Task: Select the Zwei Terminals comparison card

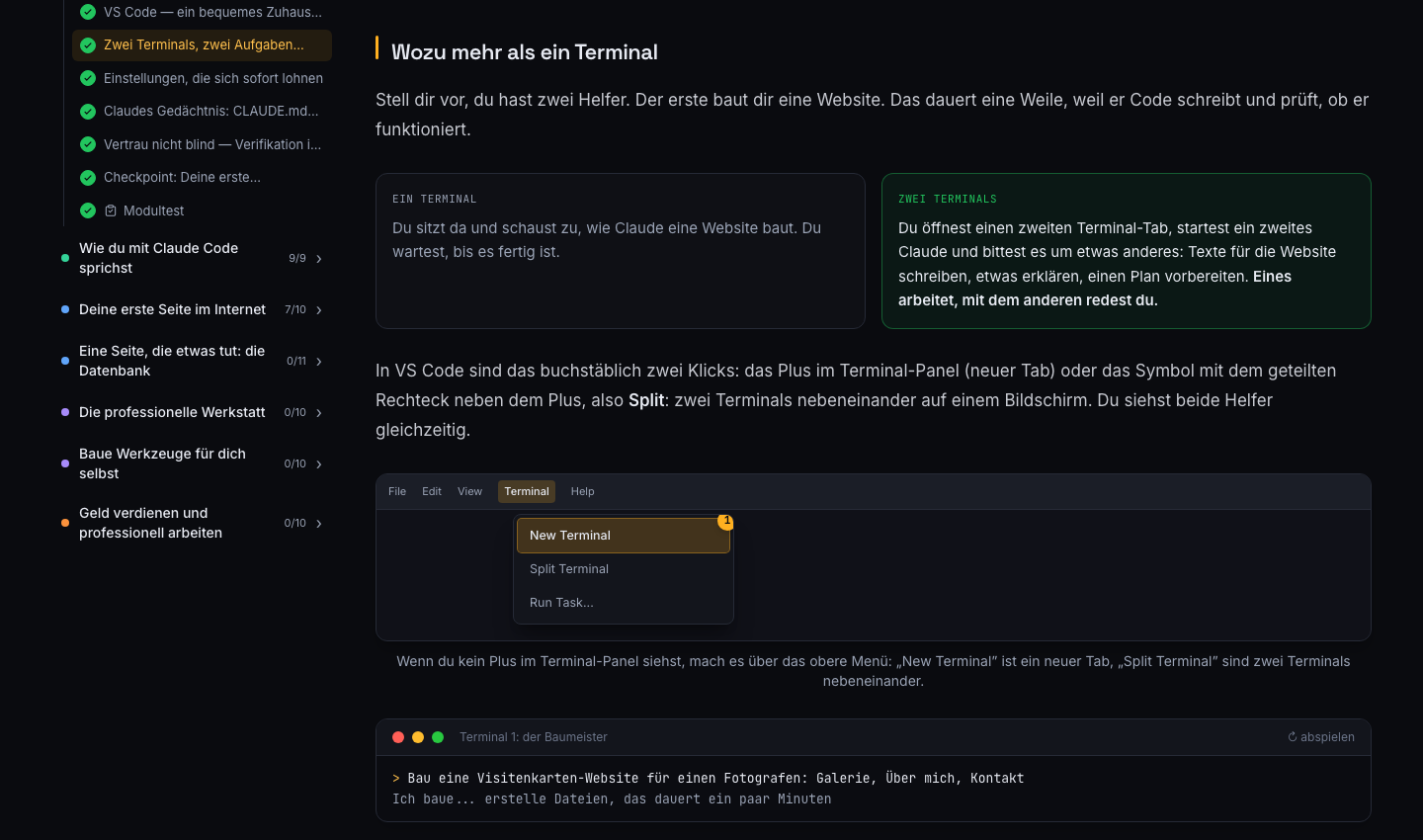Action: 1127,251
